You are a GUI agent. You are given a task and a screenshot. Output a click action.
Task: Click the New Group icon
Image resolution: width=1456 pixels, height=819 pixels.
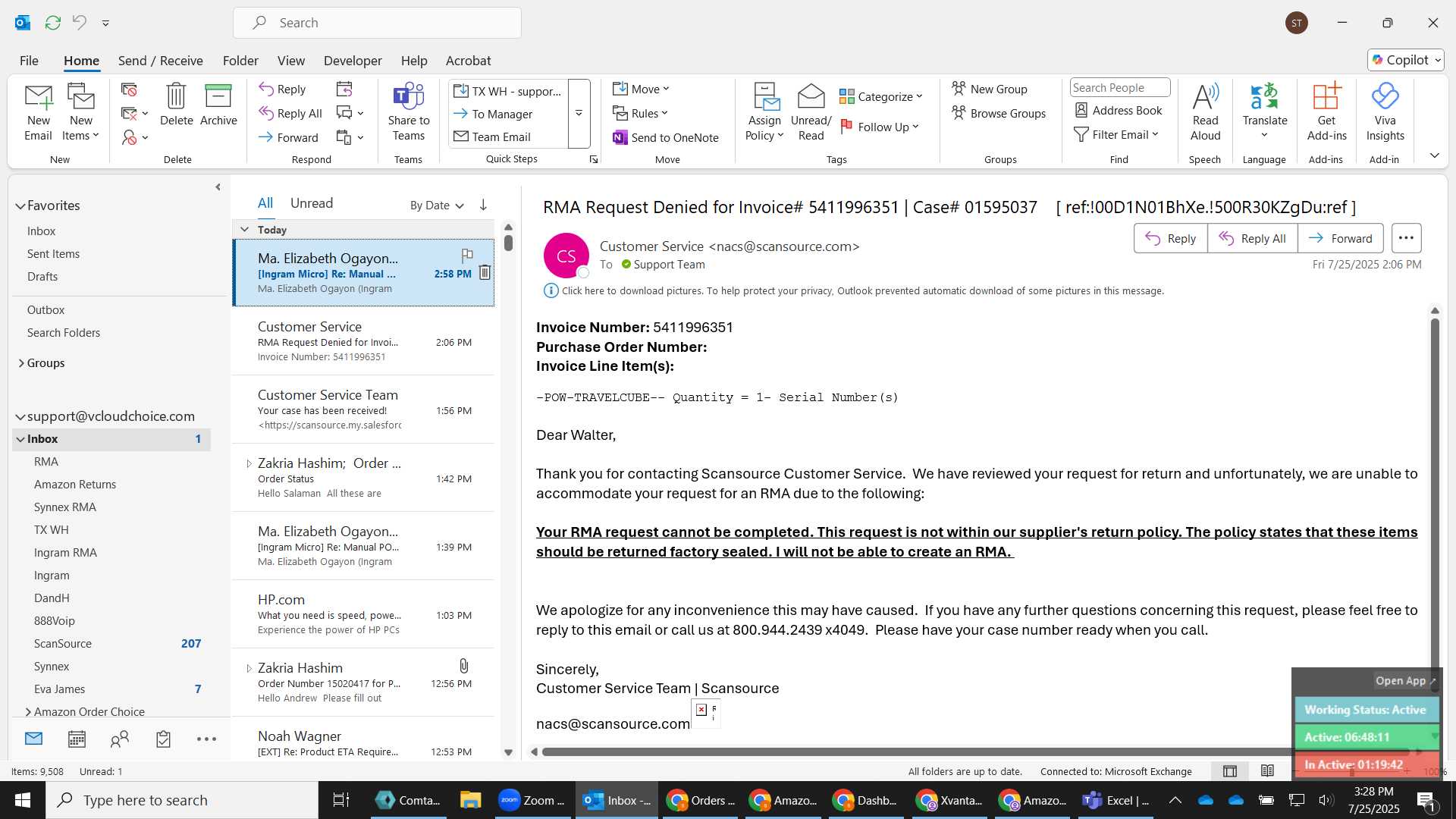click(959, 89)
